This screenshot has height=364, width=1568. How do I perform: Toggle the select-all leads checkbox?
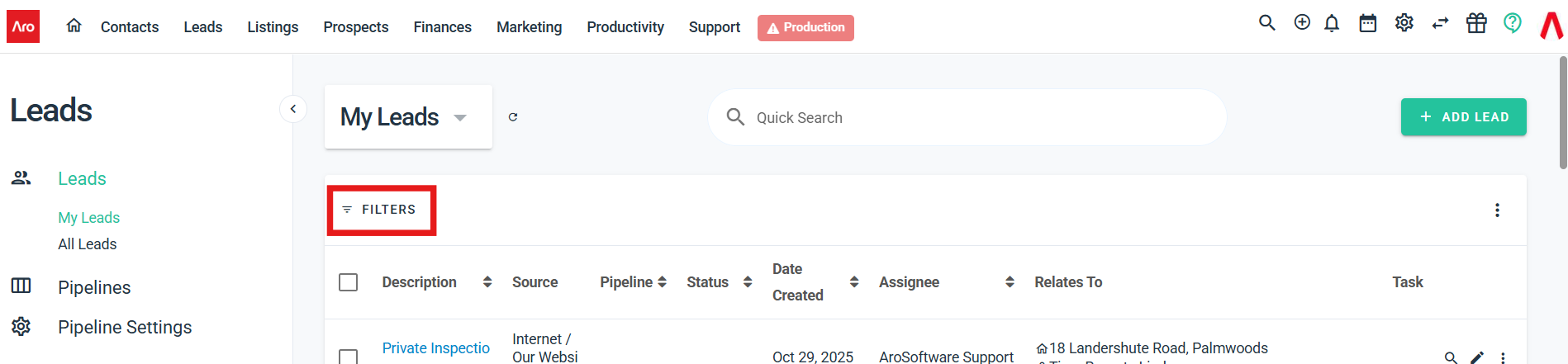[x=349, y=282]
